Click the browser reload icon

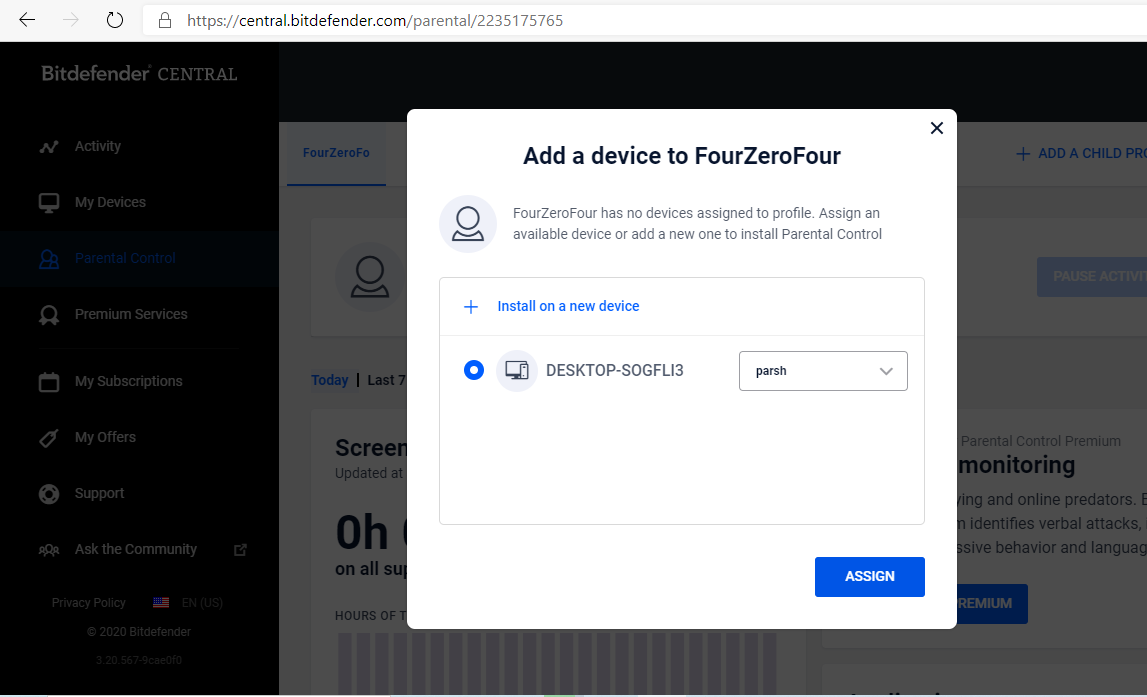pyautogui.click(x=115, y=20)
